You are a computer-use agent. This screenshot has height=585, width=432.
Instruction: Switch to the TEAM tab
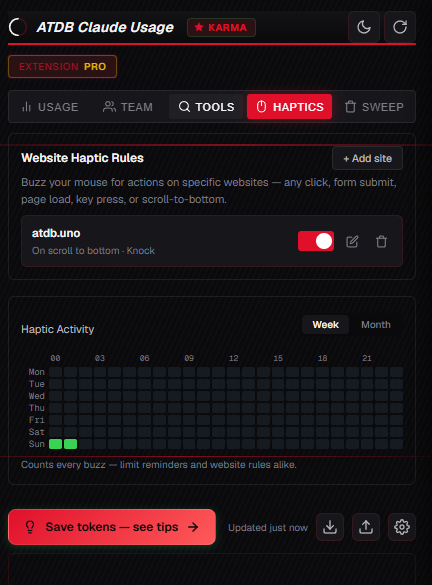coord(128,107)
